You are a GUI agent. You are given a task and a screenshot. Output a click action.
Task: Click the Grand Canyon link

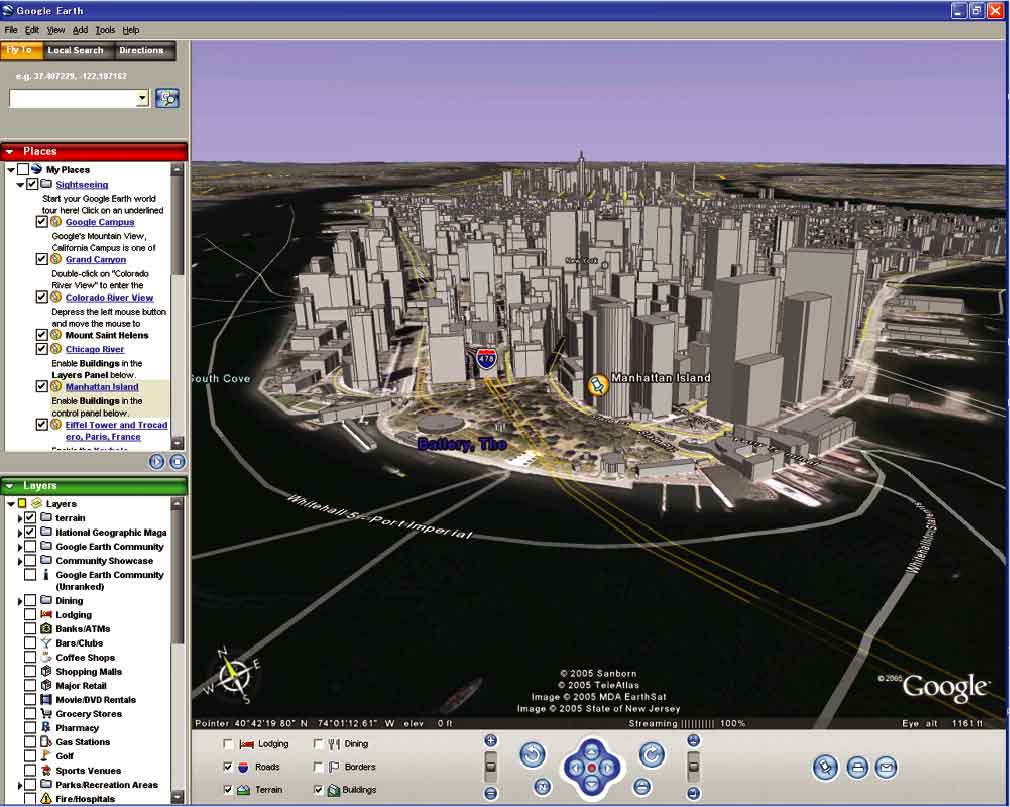pos(96,260)
